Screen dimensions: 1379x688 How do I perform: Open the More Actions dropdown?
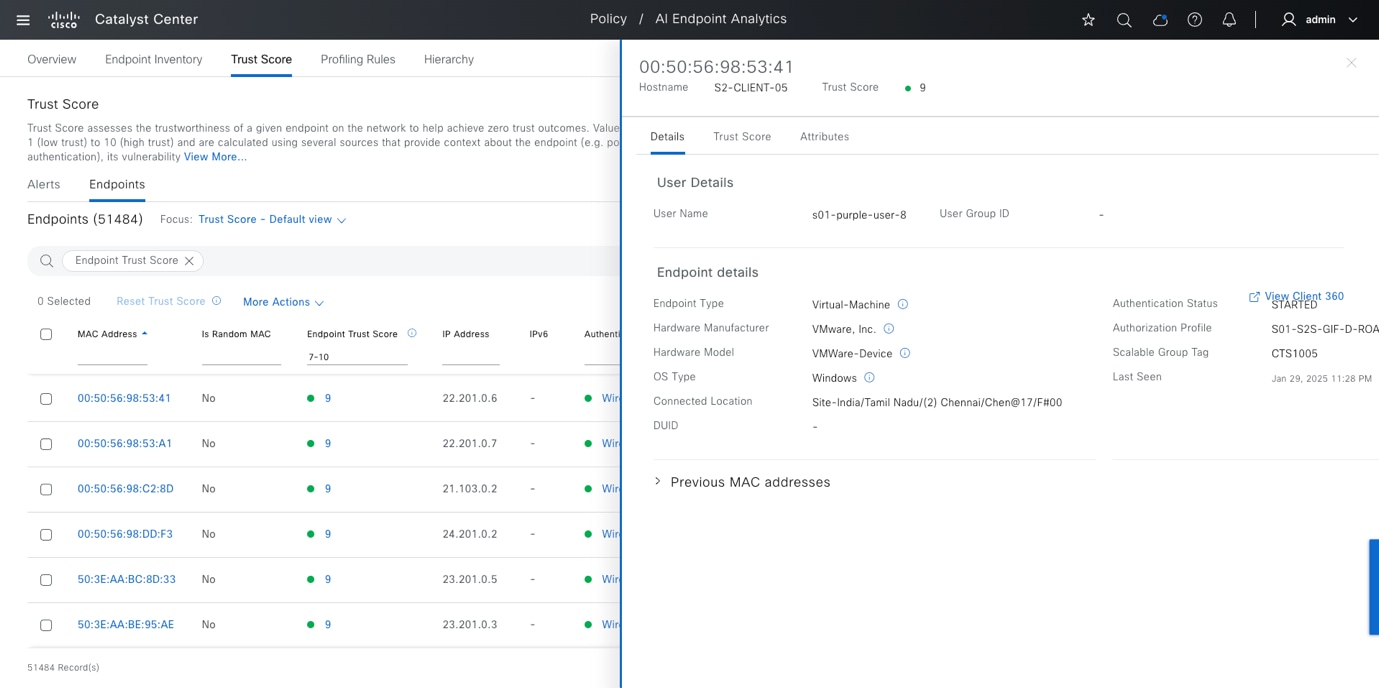[283, 302]
